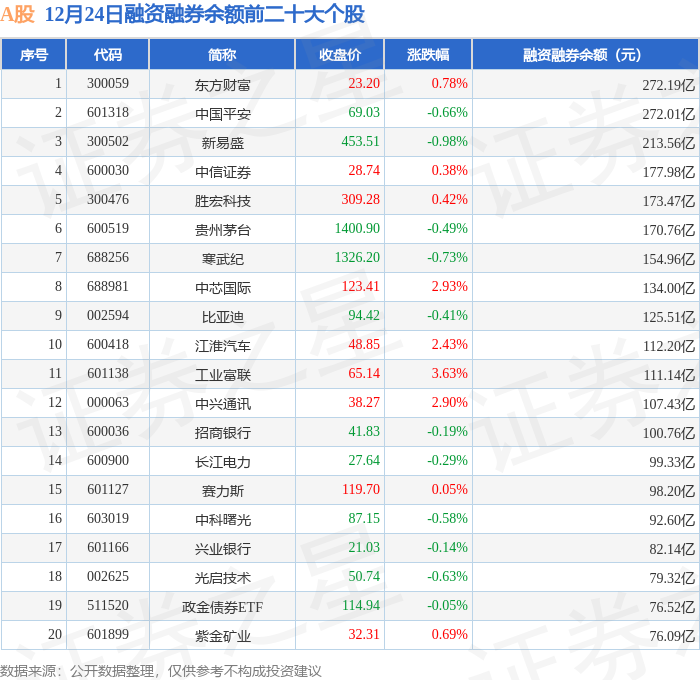Click the balance value 213.56亿
Screen dimensions: 700x680
click(x=668, y=143)
